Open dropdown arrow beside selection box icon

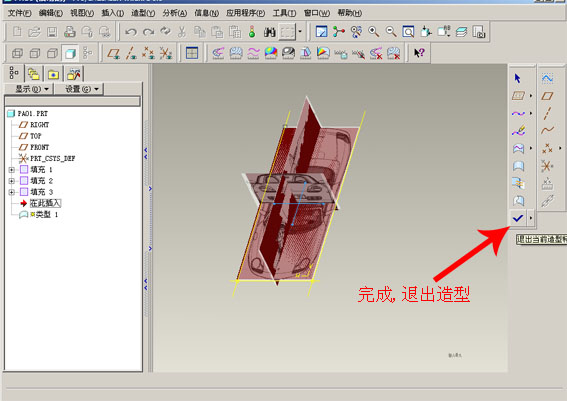pyautogui.click(x=300, y=32)
